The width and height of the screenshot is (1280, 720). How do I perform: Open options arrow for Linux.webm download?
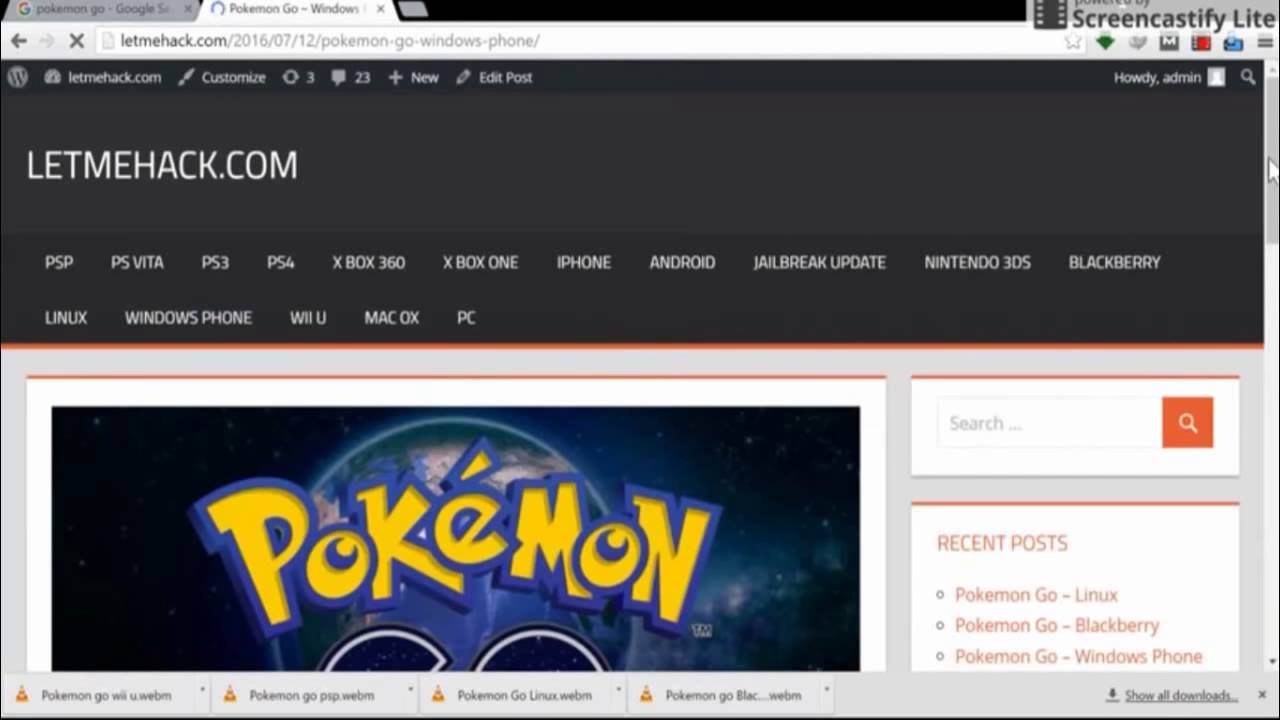618,690
